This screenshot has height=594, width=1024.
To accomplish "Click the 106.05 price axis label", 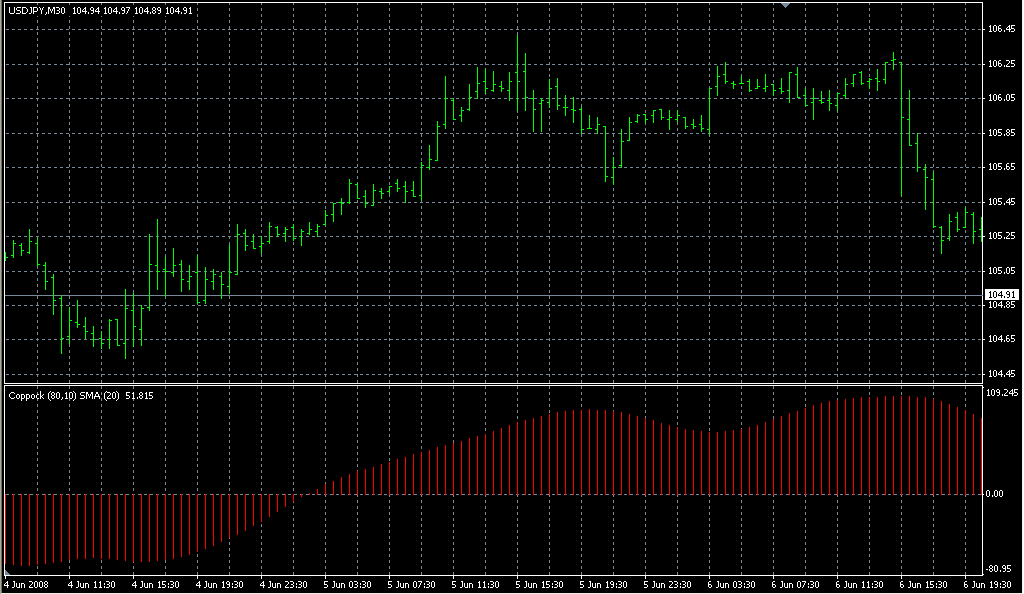I will coord(1001,98).
